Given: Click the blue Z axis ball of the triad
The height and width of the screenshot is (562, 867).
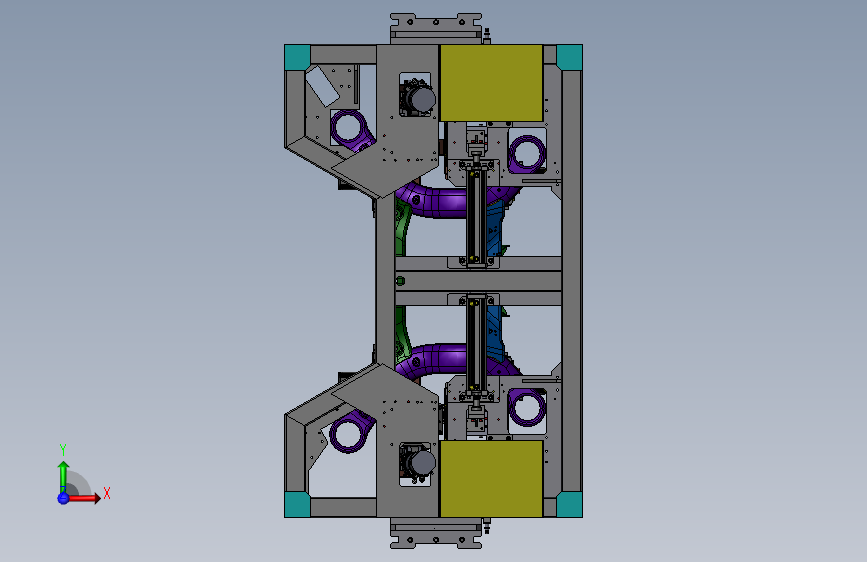Looking at the screenshot, I should [x=63, y=498].
